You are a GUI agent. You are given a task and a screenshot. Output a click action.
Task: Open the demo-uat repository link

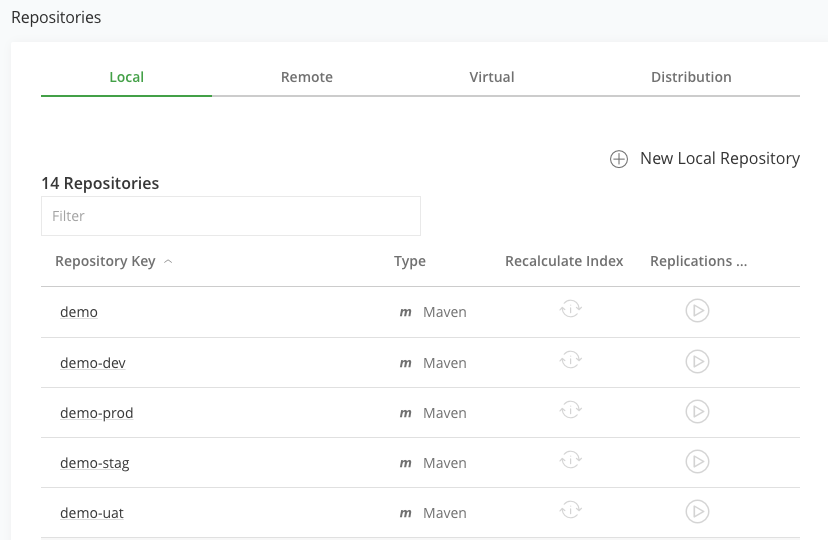click(91, 513)
